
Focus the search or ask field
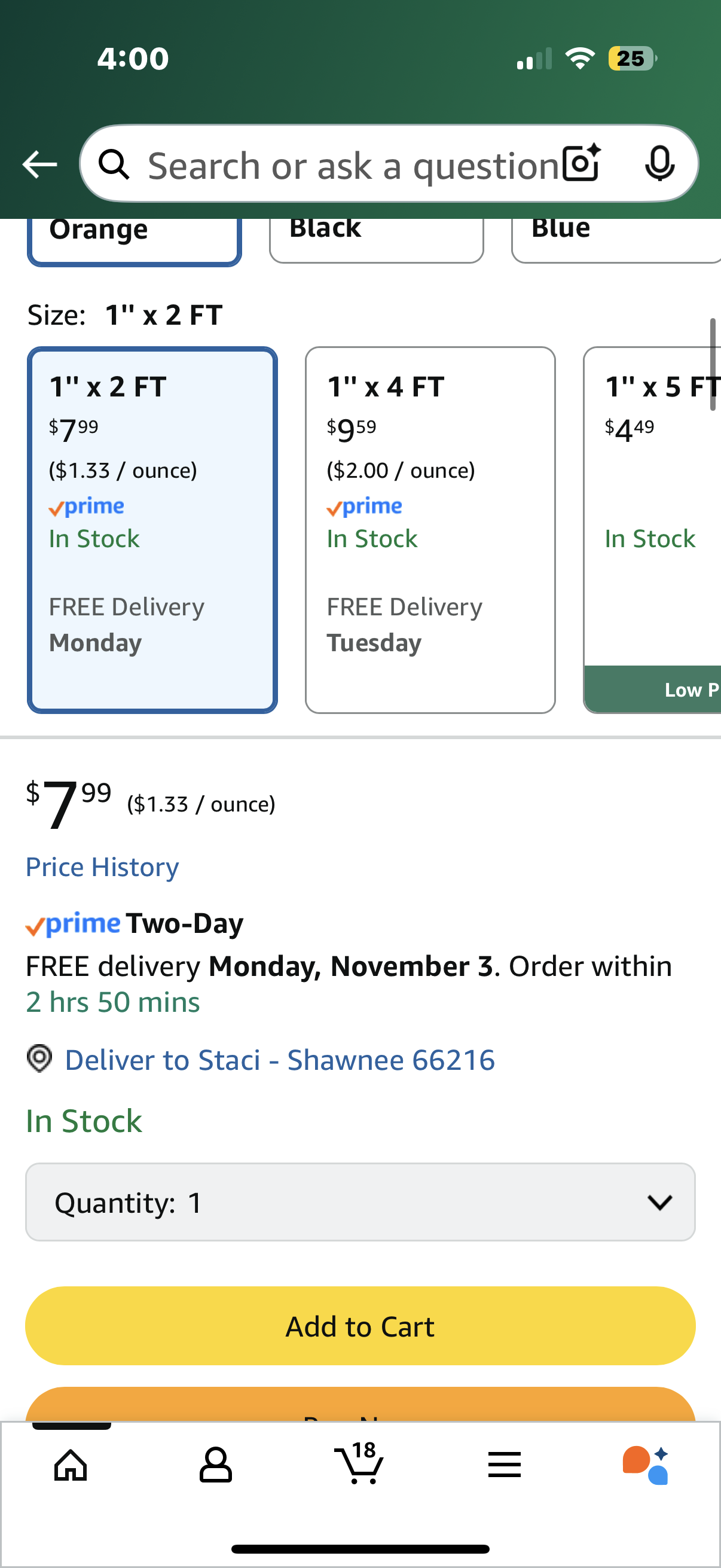(353, 166)
